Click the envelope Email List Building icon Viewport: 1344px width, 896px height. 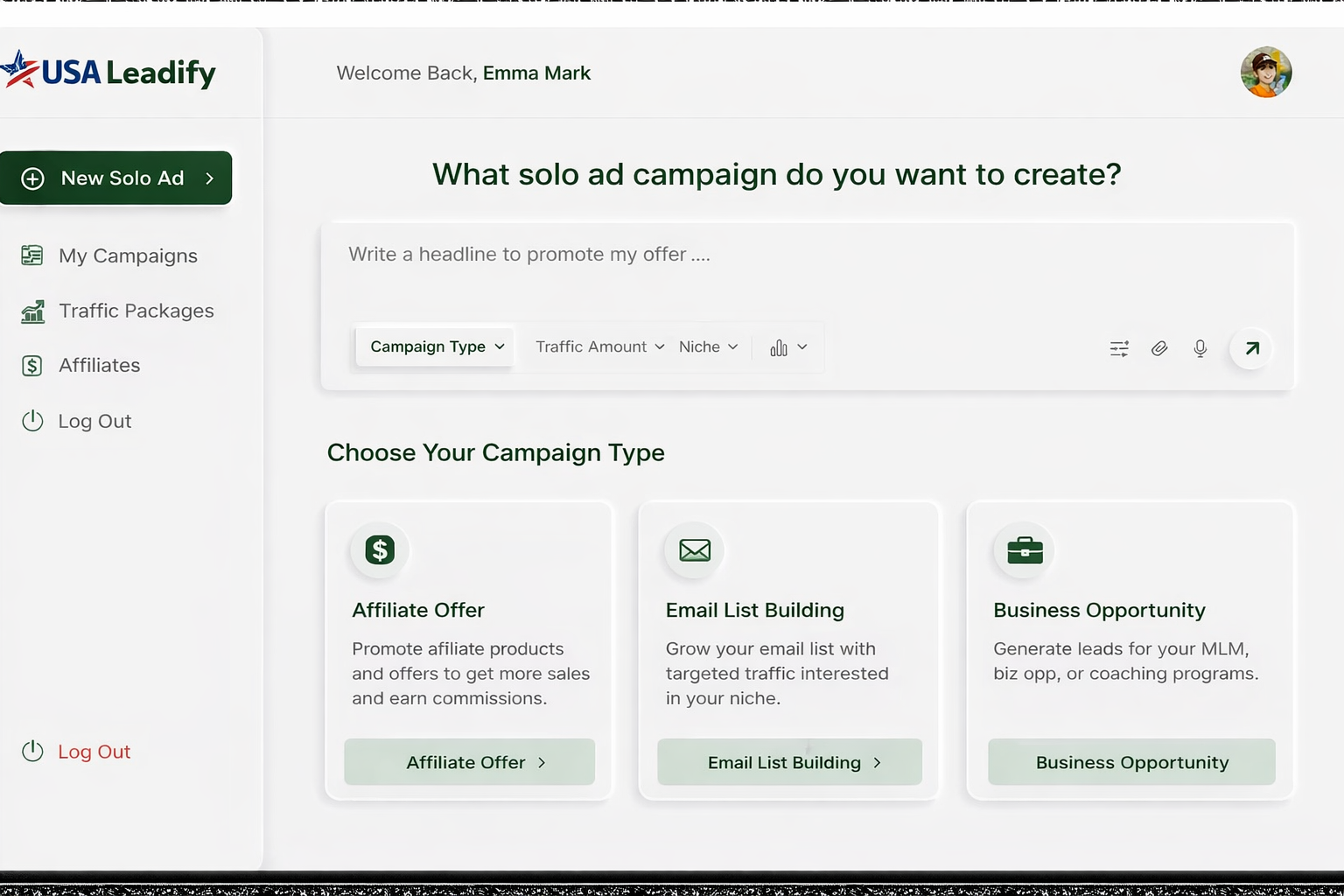click(695, 550)
